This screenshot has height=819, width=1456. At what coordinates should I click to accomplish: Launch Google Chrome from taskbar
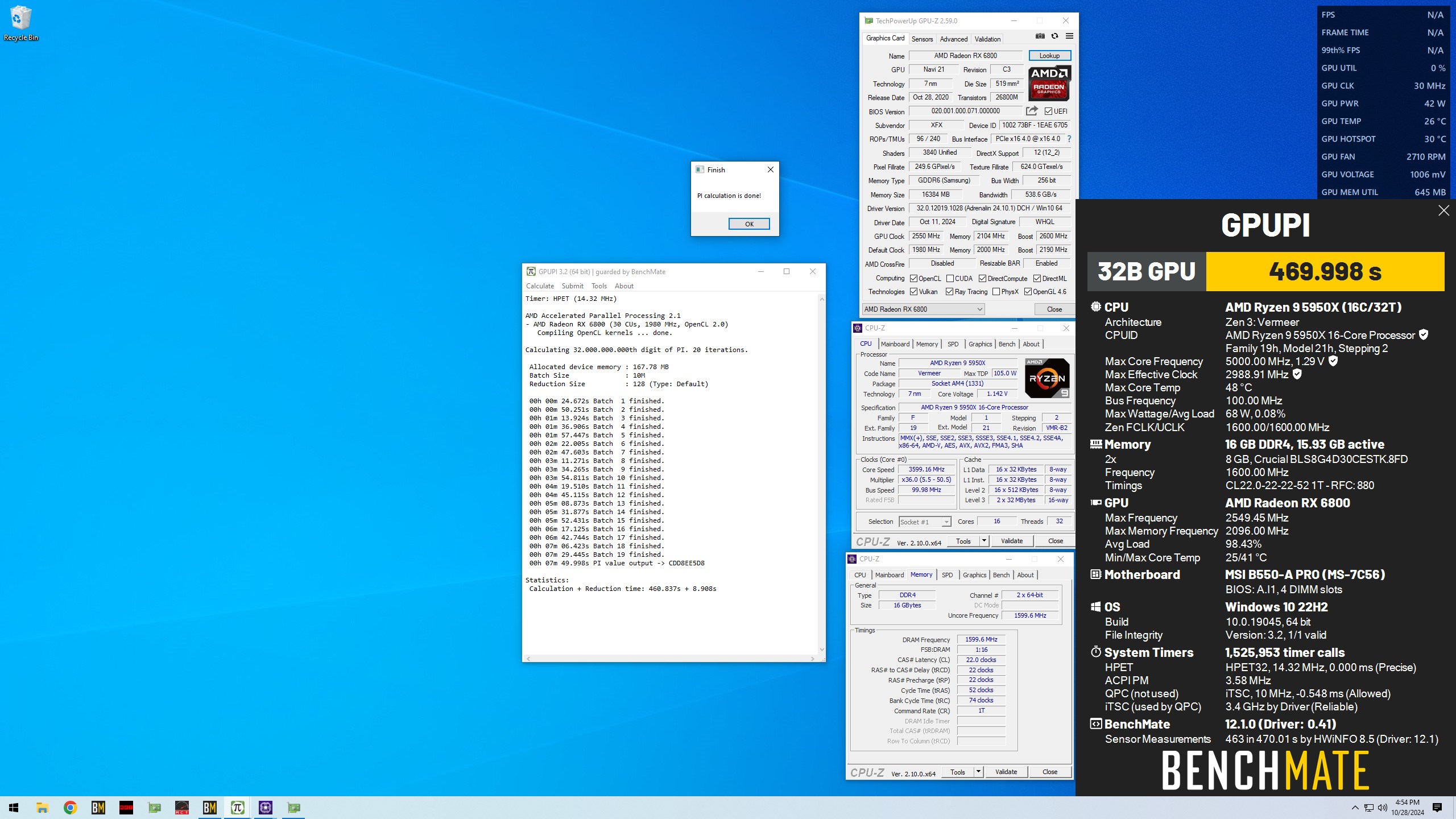[70, 808]
